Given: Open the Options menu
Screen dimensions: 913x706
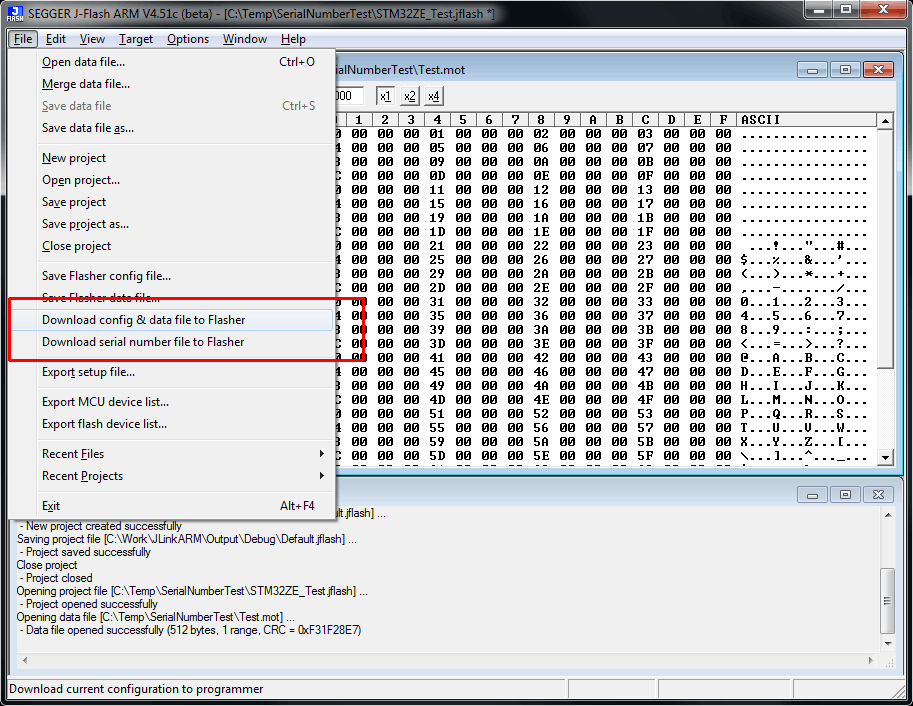Looking at the screenshot, I should 187,39.
